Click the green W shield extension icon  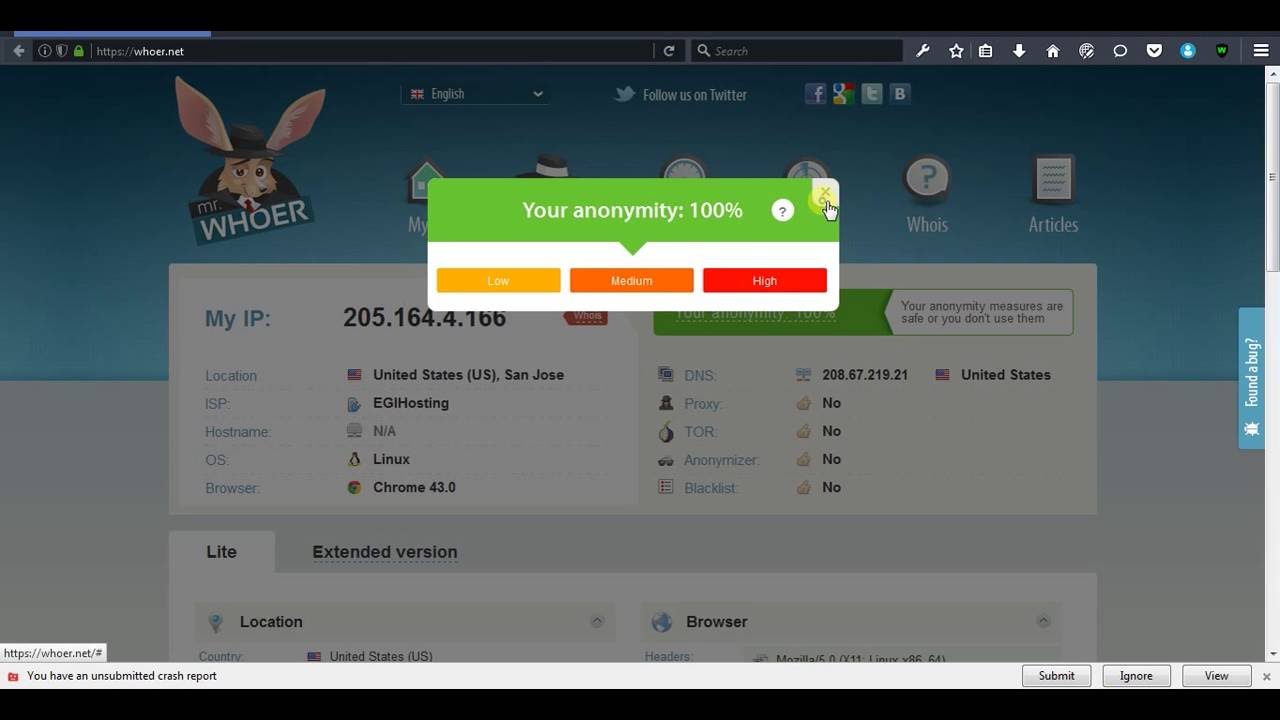pos(1222,51)
